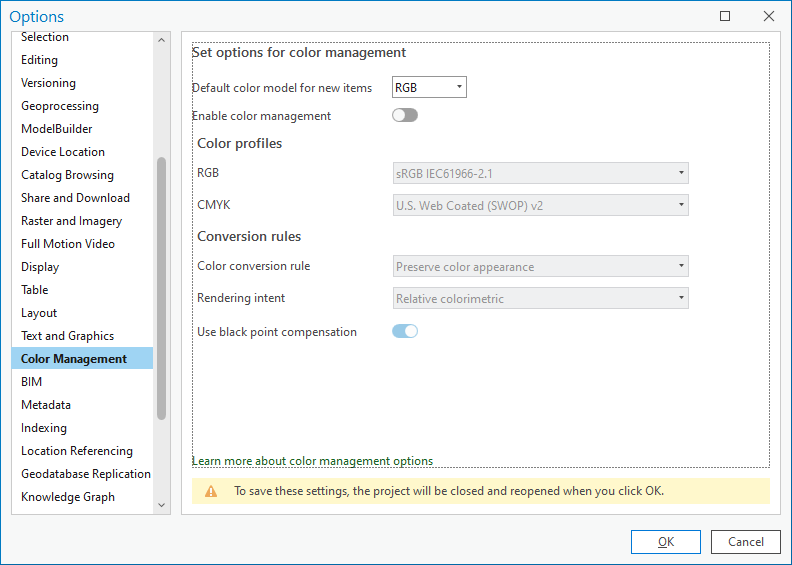Screen dimensions: 792x565
Task: Open the Knowledge Graph options
Action: [x=68, y=497]
